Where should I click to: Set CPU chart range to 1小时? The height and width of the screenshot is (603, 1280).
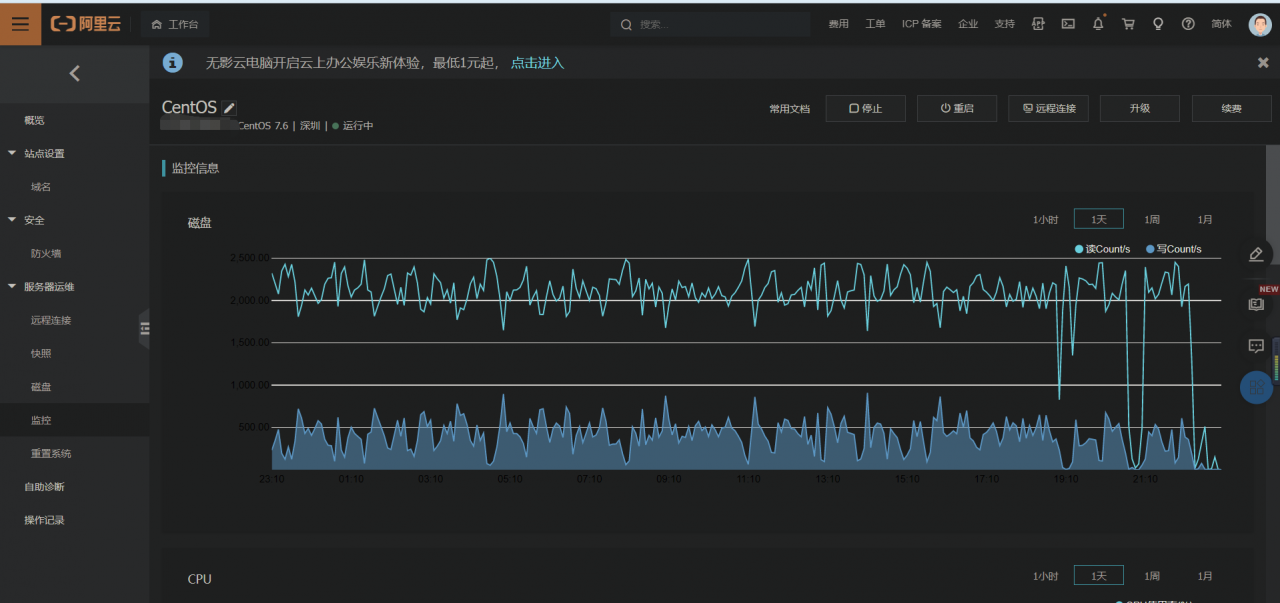pos(1046,576)
